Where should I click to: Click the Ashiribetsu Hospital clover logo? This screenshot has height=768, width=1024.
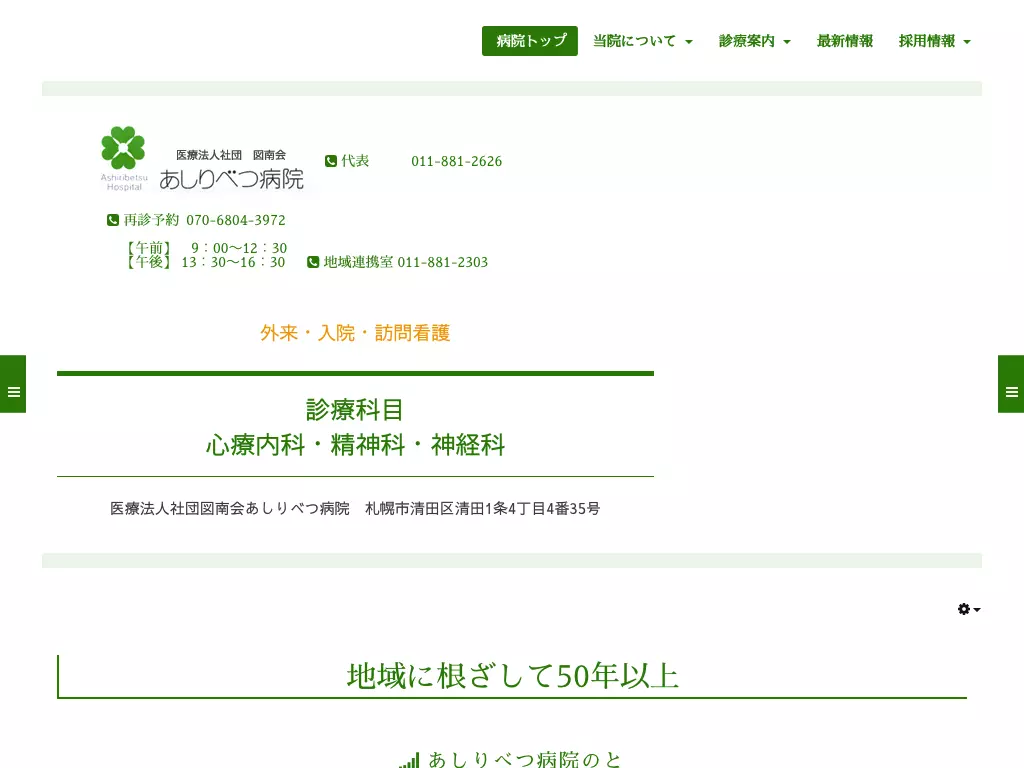[123, 158]
